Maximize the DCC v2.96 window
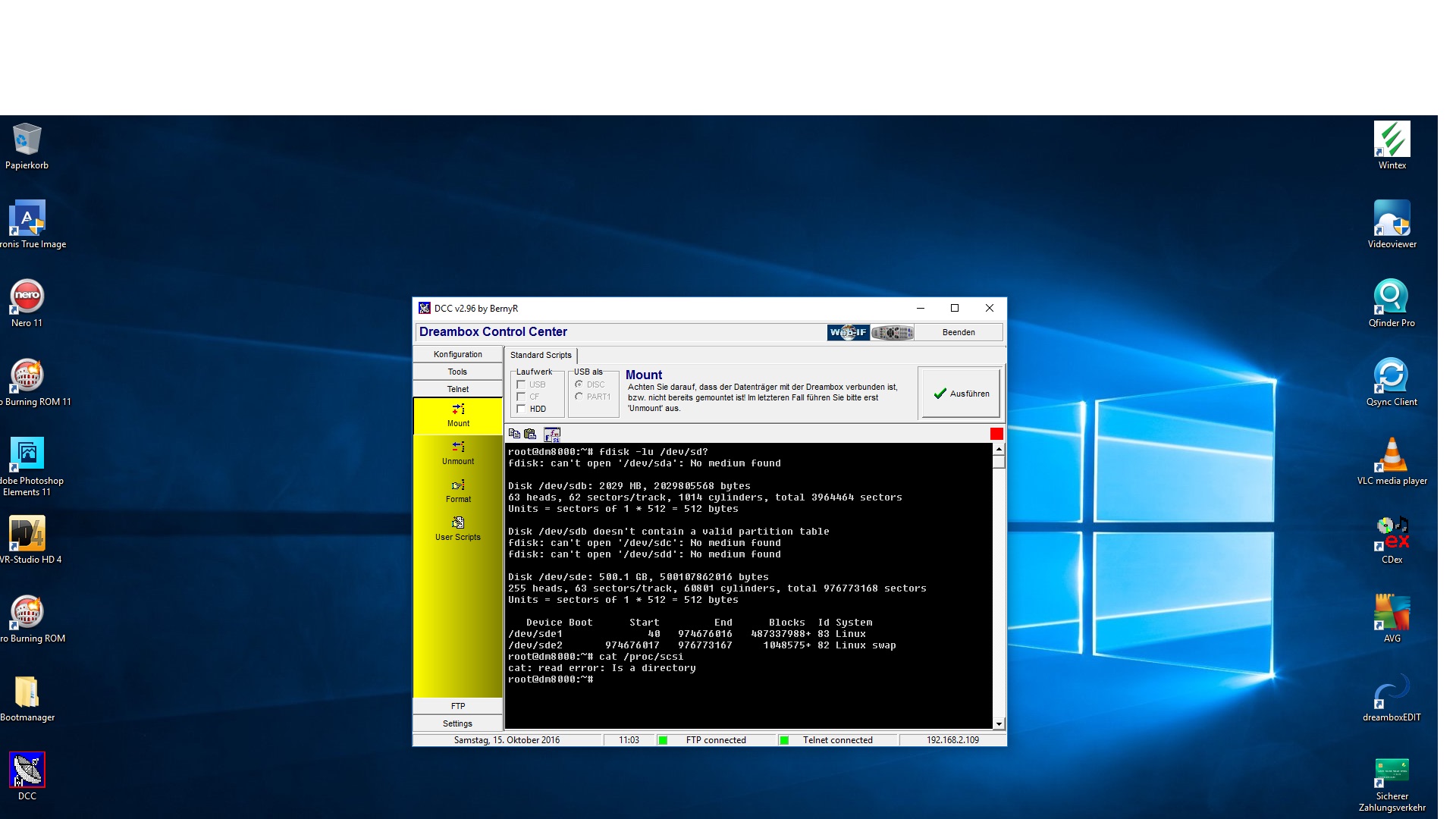1456x819 pixels. [x=955, y=308]
